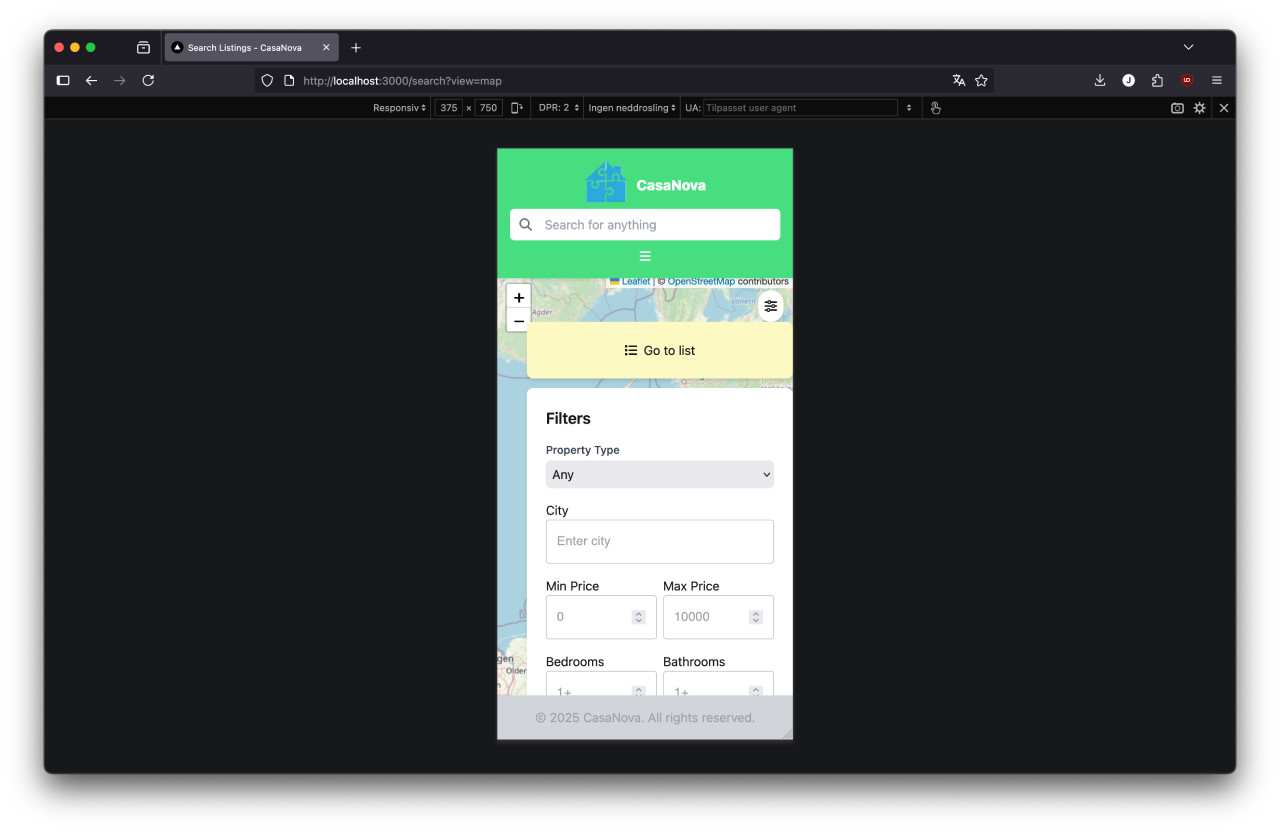Click the Go to list button

[660, 351]
